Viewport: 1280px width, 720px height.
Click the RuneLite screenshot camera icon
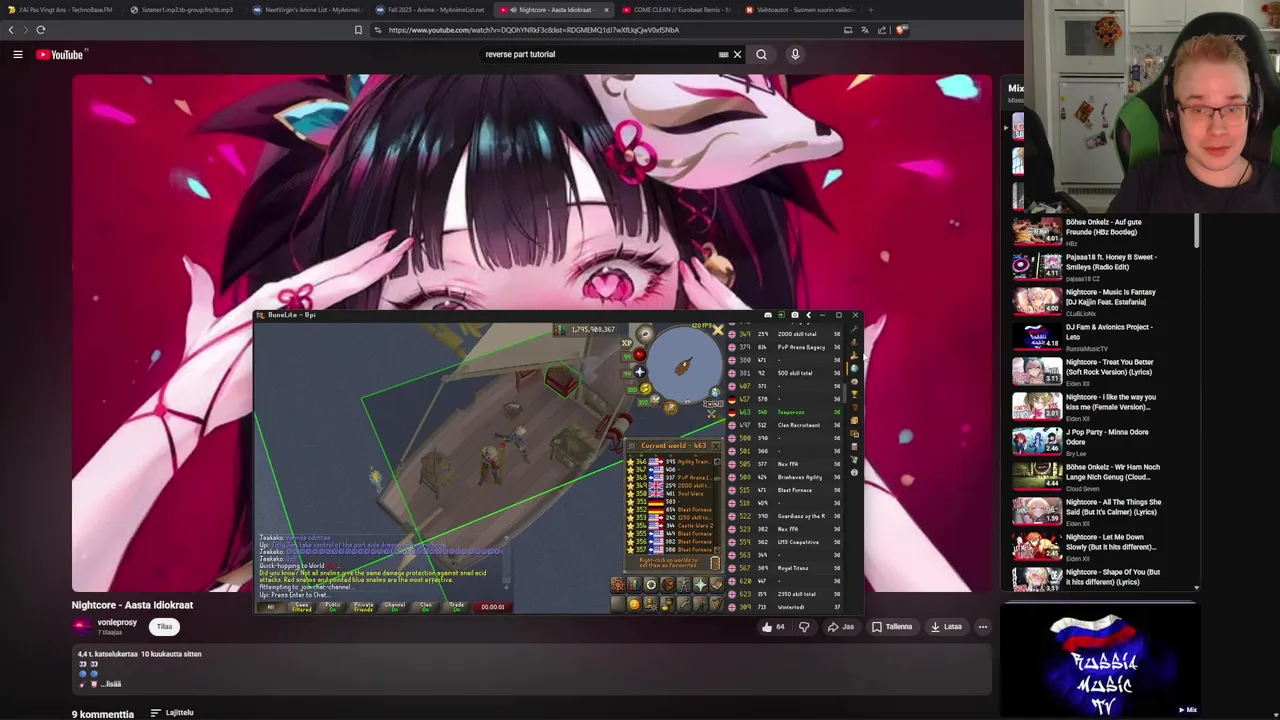(x=795, y=315)
